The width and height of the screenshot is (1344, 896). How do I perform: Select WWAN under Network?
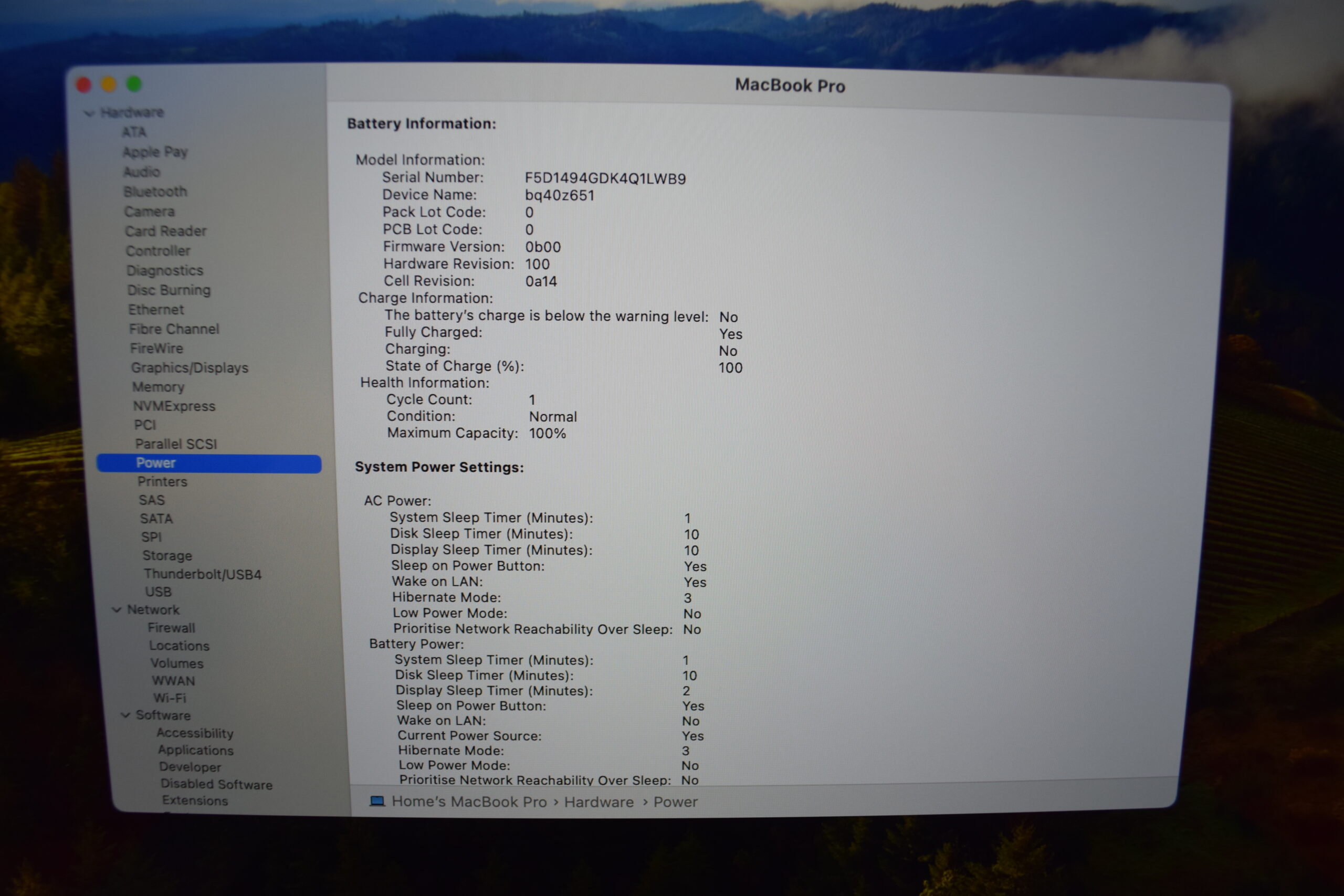click(x=174, y=681)
